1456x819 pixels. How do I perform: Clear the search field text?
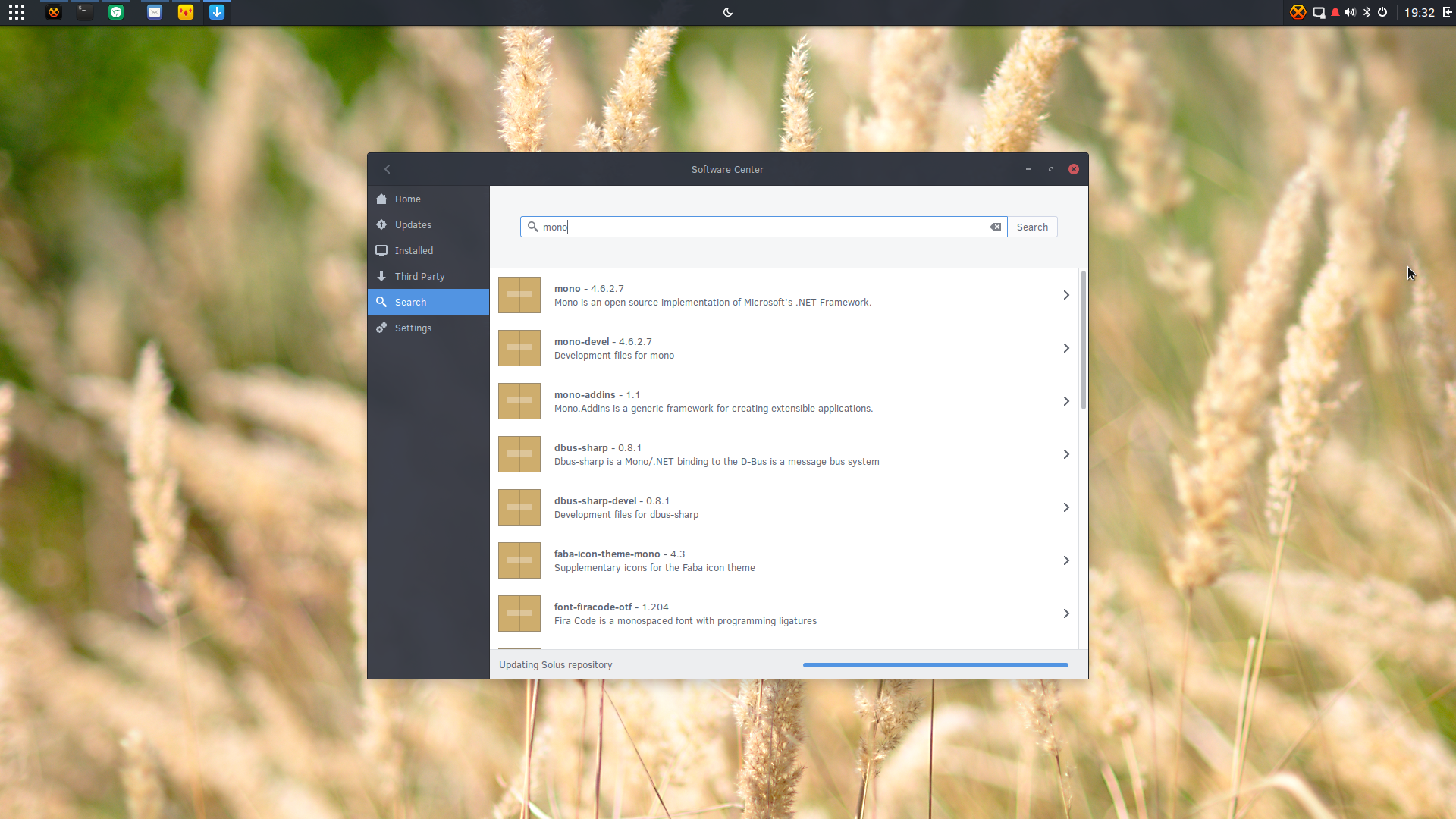click(996, 227)
